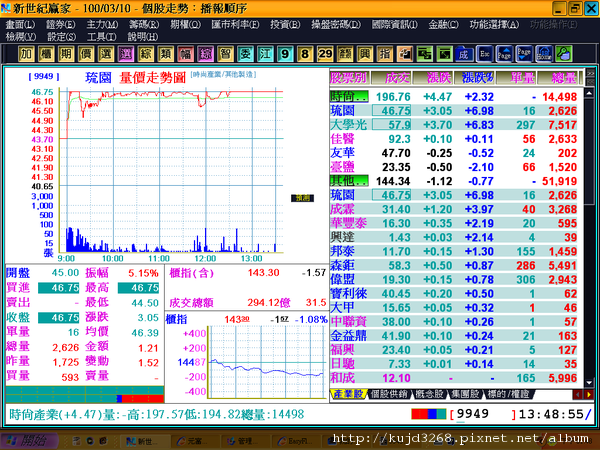Image resolution: width=600 pixels, height=450 pixels.
Task: Click the yellow 綜 toolbar icon
Action: pos(145,54)
